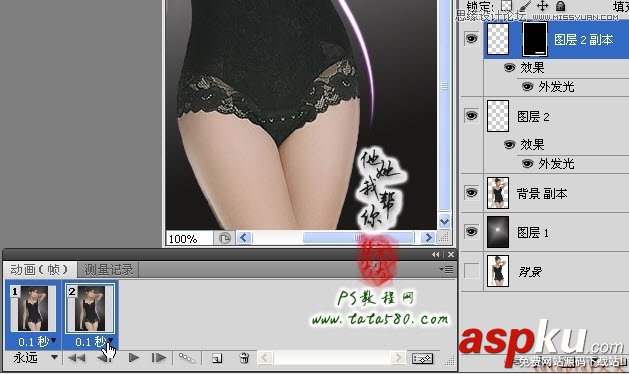The image size is (629, 374).
Task: Select layer named 图层 1
Action: click(533, 233)
